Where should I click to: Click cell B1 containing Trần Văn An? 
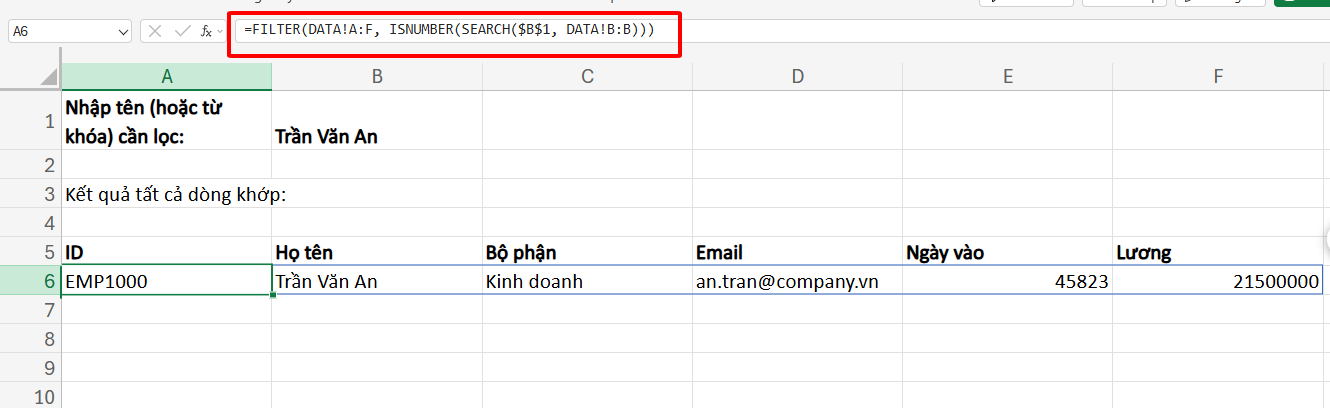point(376,137)
